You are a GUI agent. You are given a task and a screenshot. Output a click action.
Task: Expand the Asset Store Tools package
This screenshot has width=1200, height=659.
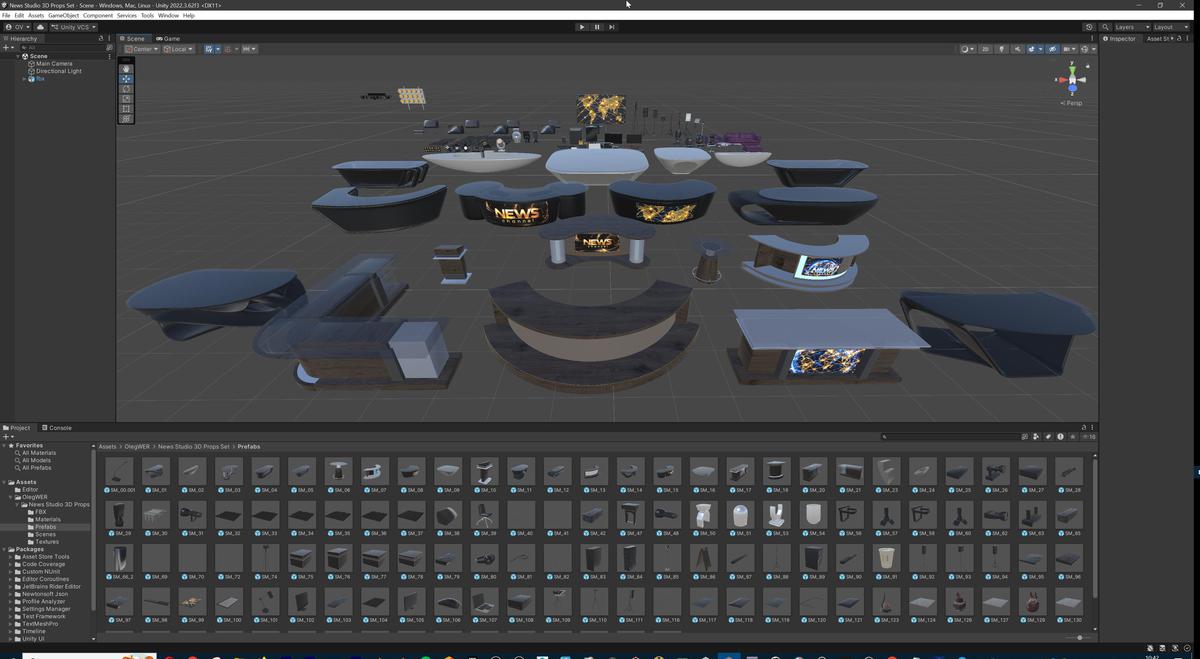click(x=11, y=557)
